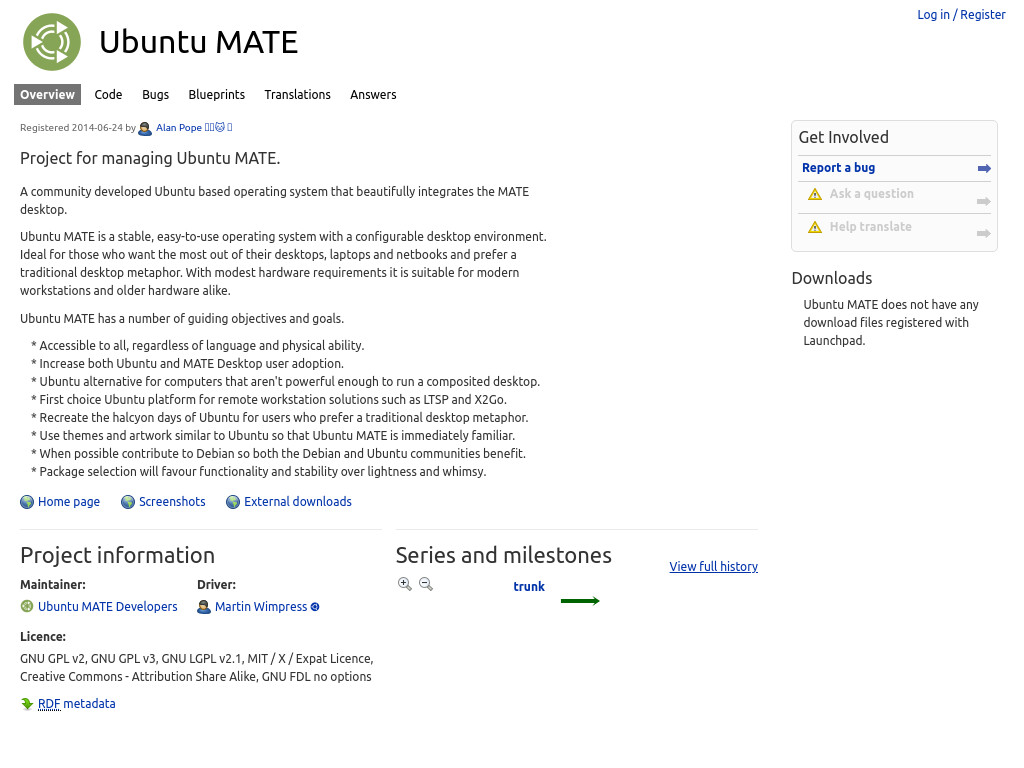The image size is (1024, 768).
Task: Open the Answers tab
Action: pyautogui.click(x=373, y=94)
